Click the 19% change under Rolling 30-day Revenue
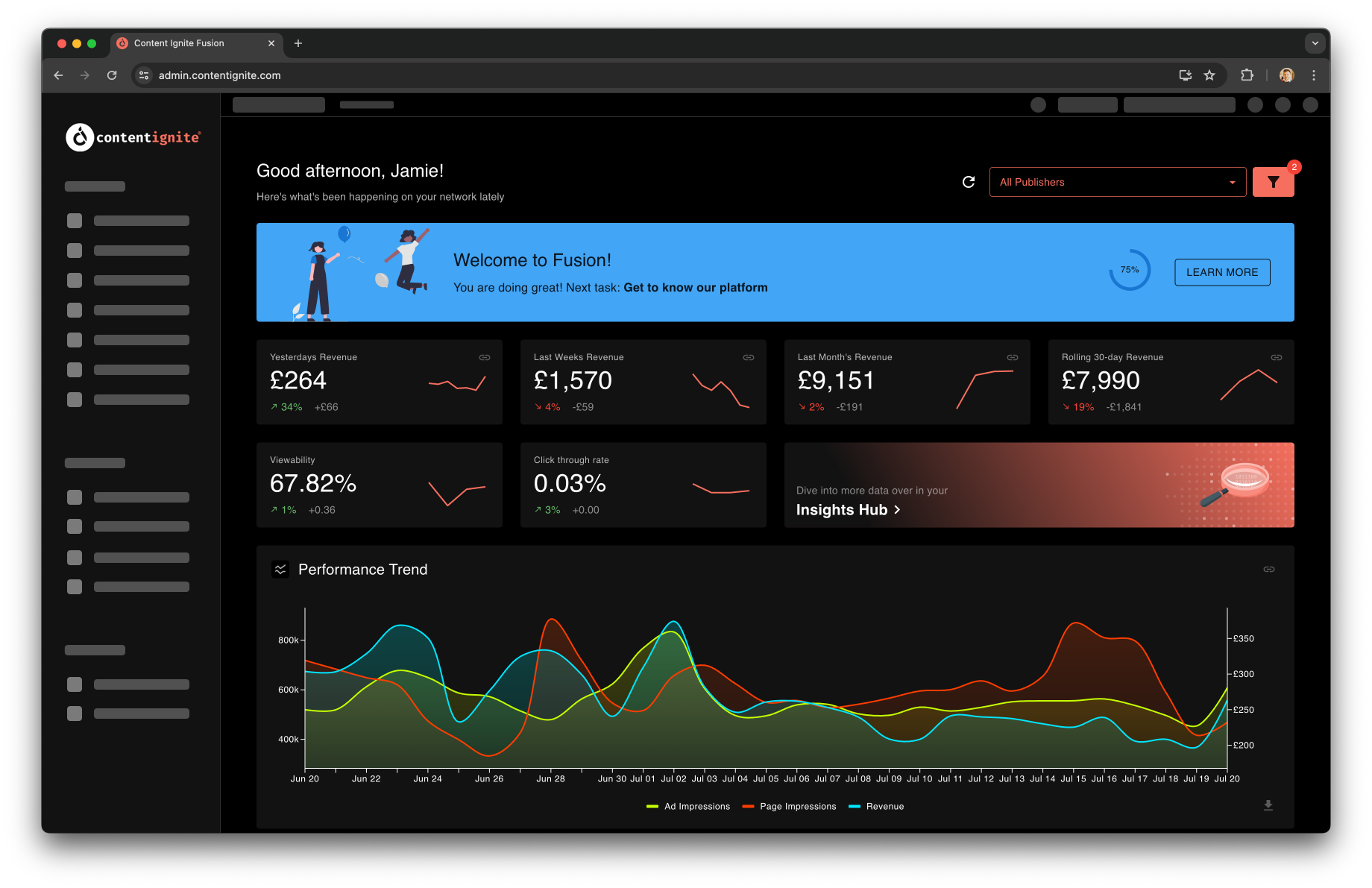This screenshot has width=1372, height=888. pos(1078,407)
